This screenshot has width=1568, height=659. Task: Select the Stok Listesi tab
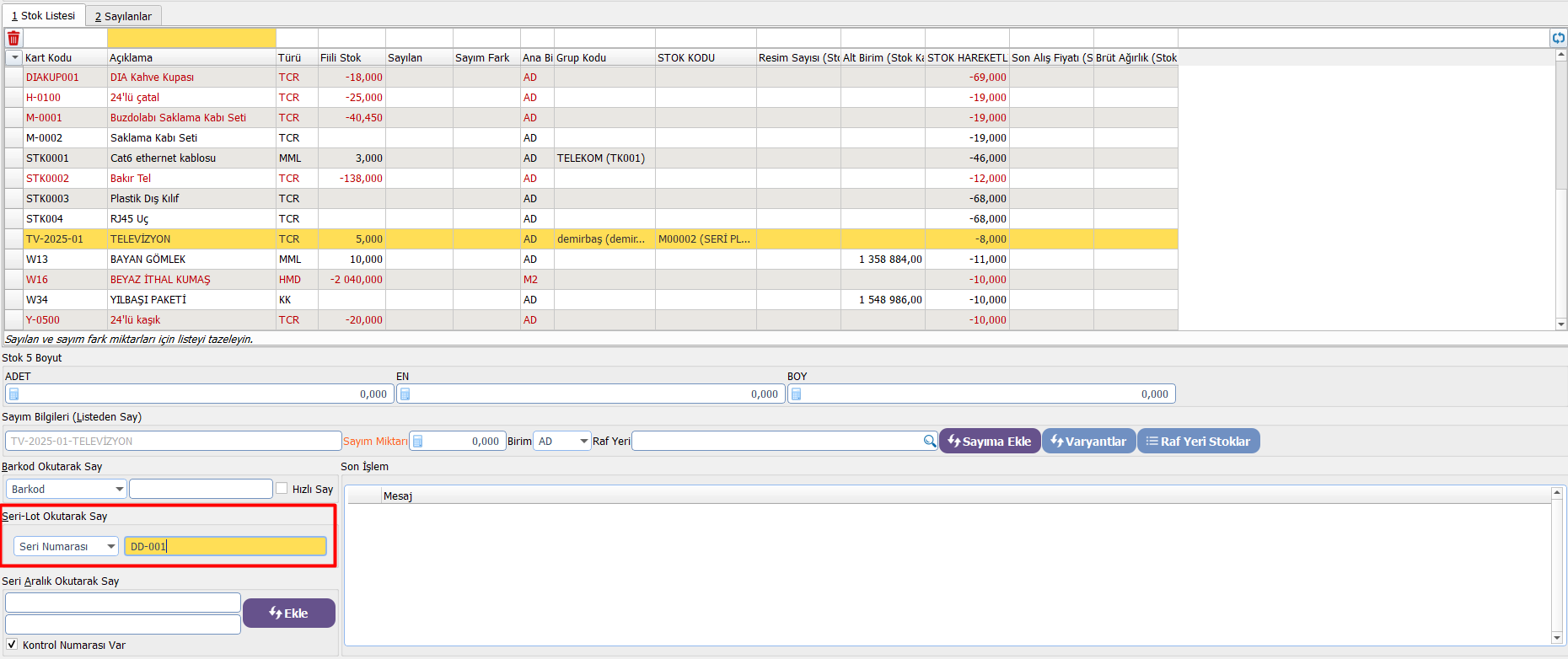click(44, 15)
